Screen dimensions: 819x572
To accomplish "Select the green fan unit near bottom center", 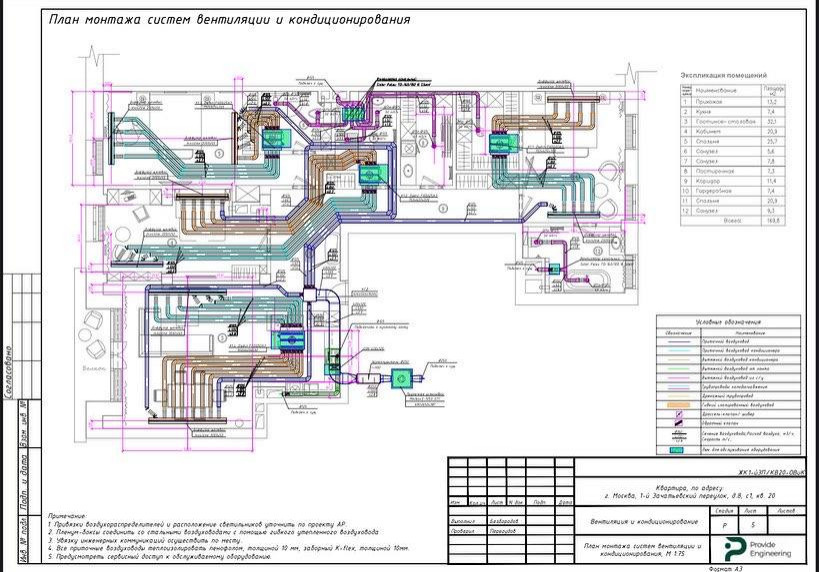I will pos(402,378).
